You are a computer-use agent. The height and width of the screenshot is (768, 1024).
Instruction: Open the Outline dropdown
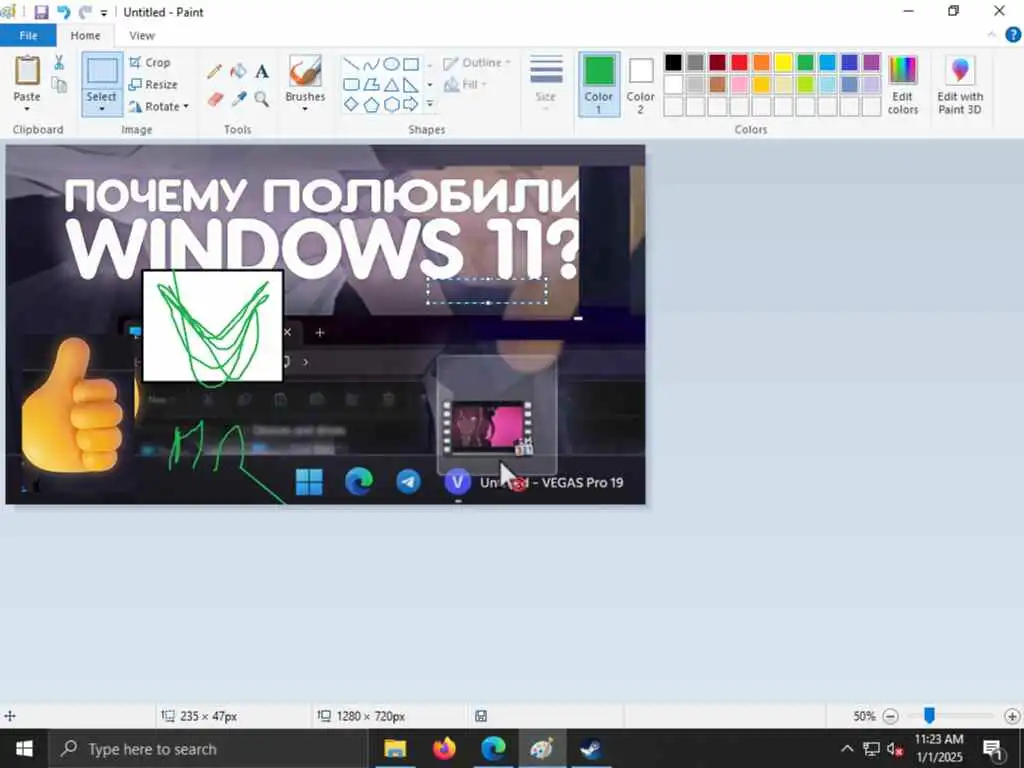tap(477, 63)
